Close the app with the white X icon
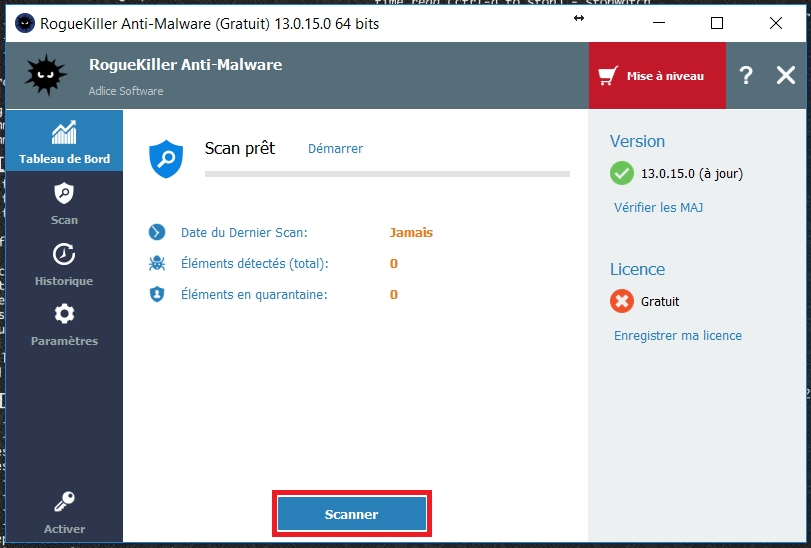811x548 pixels. (x=786, y=75)
